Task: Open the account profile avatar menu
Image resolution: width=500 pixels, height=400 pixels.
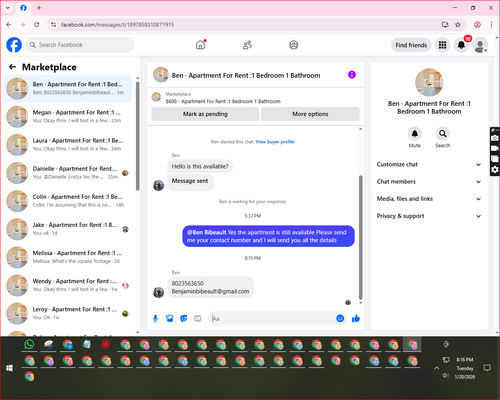Action: click(x=480, y=45)
